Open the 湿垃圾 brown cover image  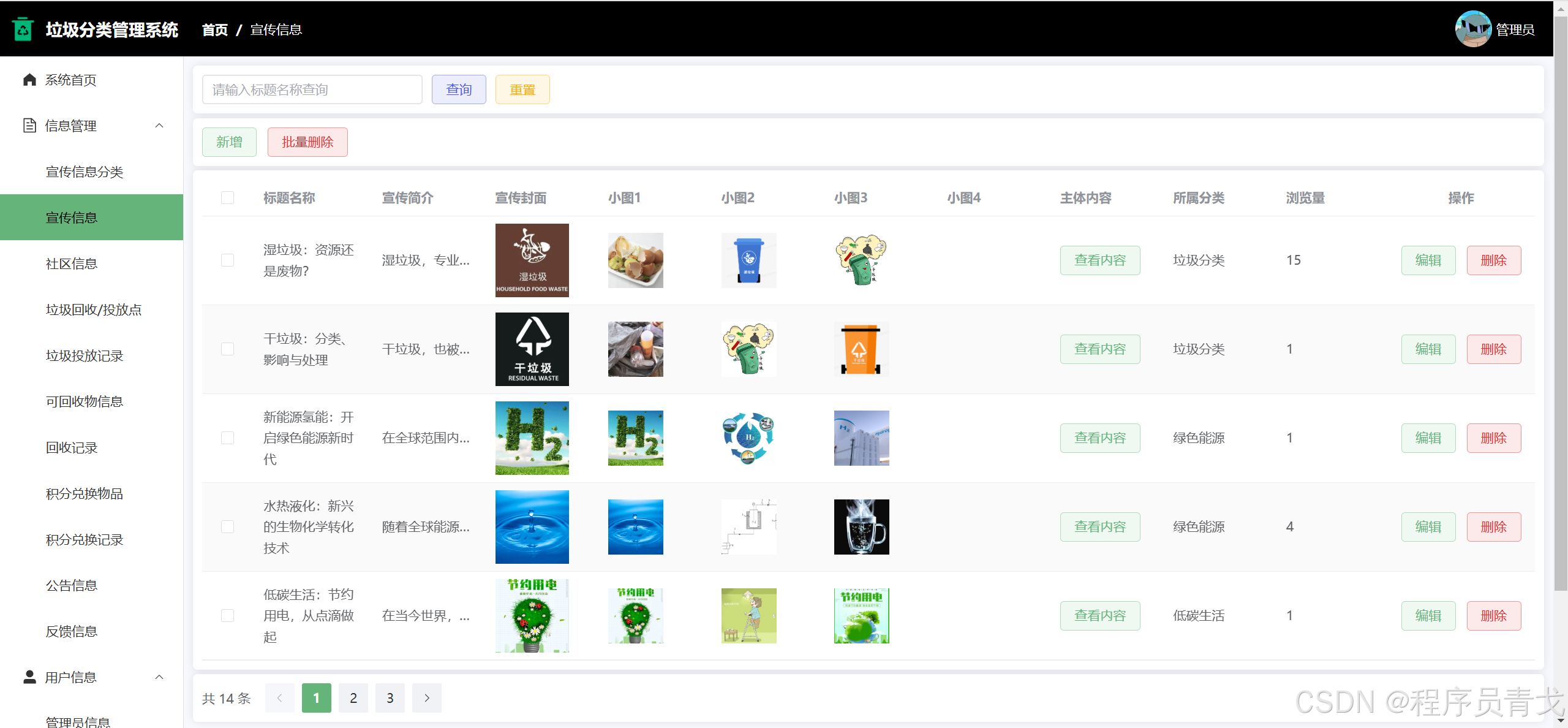tap(532, 260)
